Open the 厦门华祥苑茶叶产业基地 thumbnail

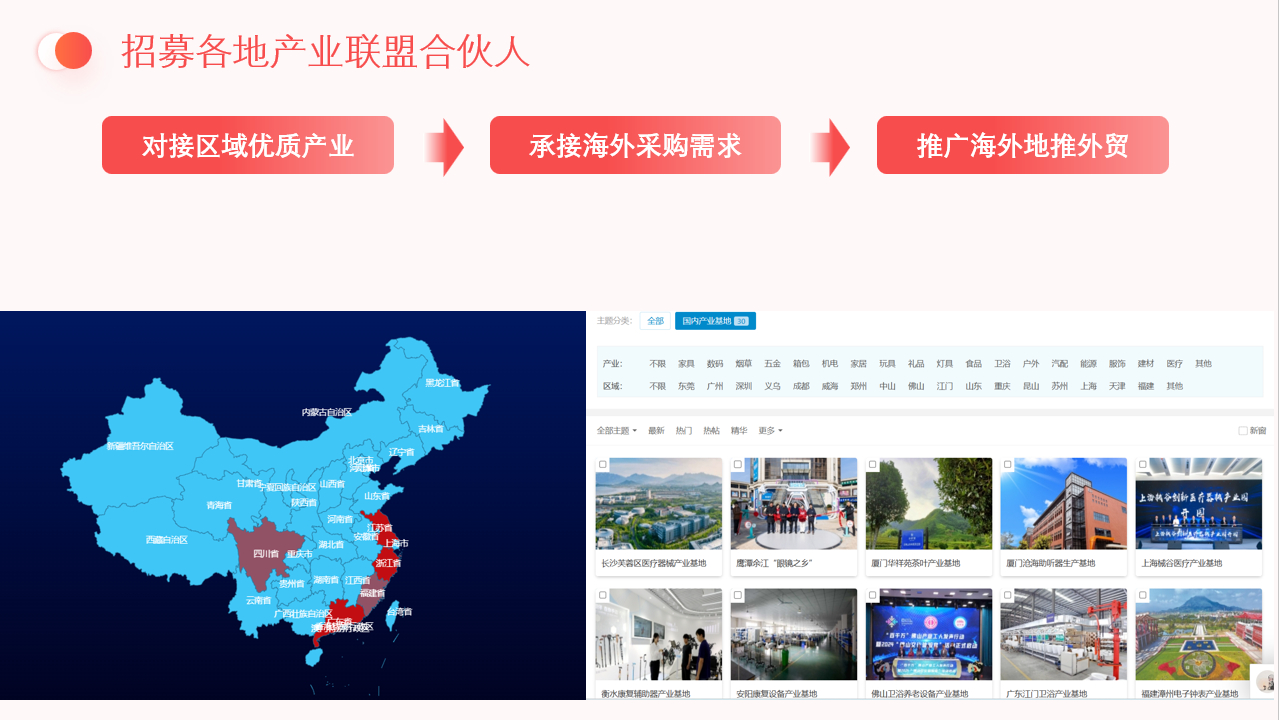coord(928,504)
